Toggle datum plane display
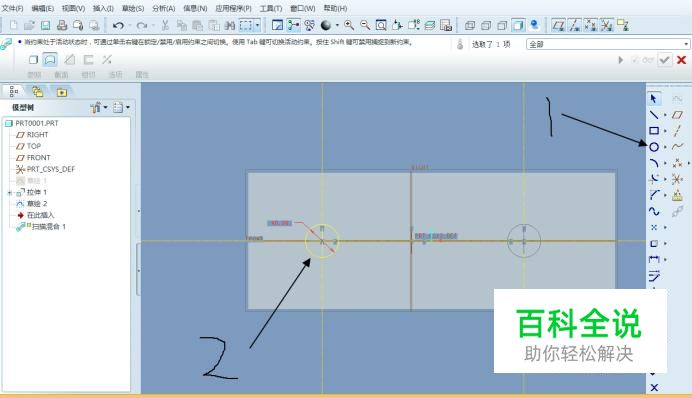This screenshot has height=398, width=692. tap(558, 26)
